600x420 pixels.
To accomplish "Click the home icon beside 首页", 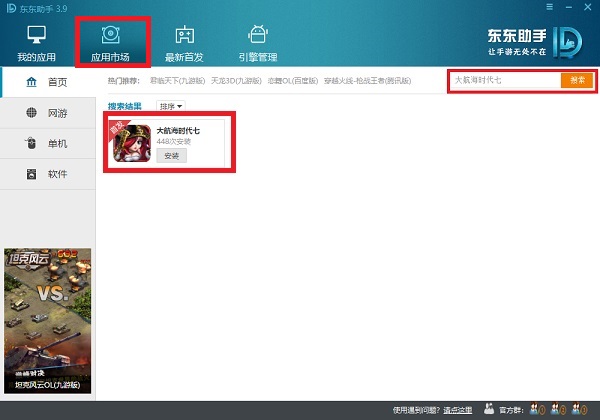I will coord(31,81).
